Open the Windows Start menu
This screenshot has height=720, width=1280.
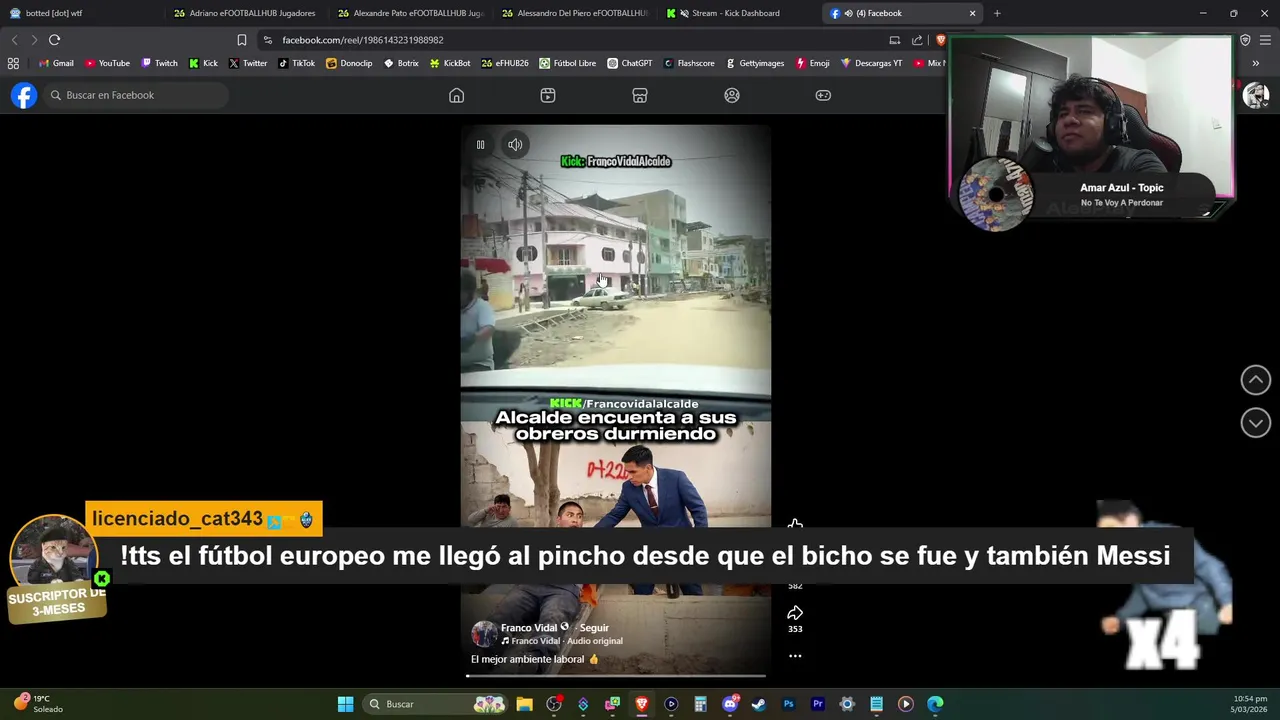click(x=345, y=704)
